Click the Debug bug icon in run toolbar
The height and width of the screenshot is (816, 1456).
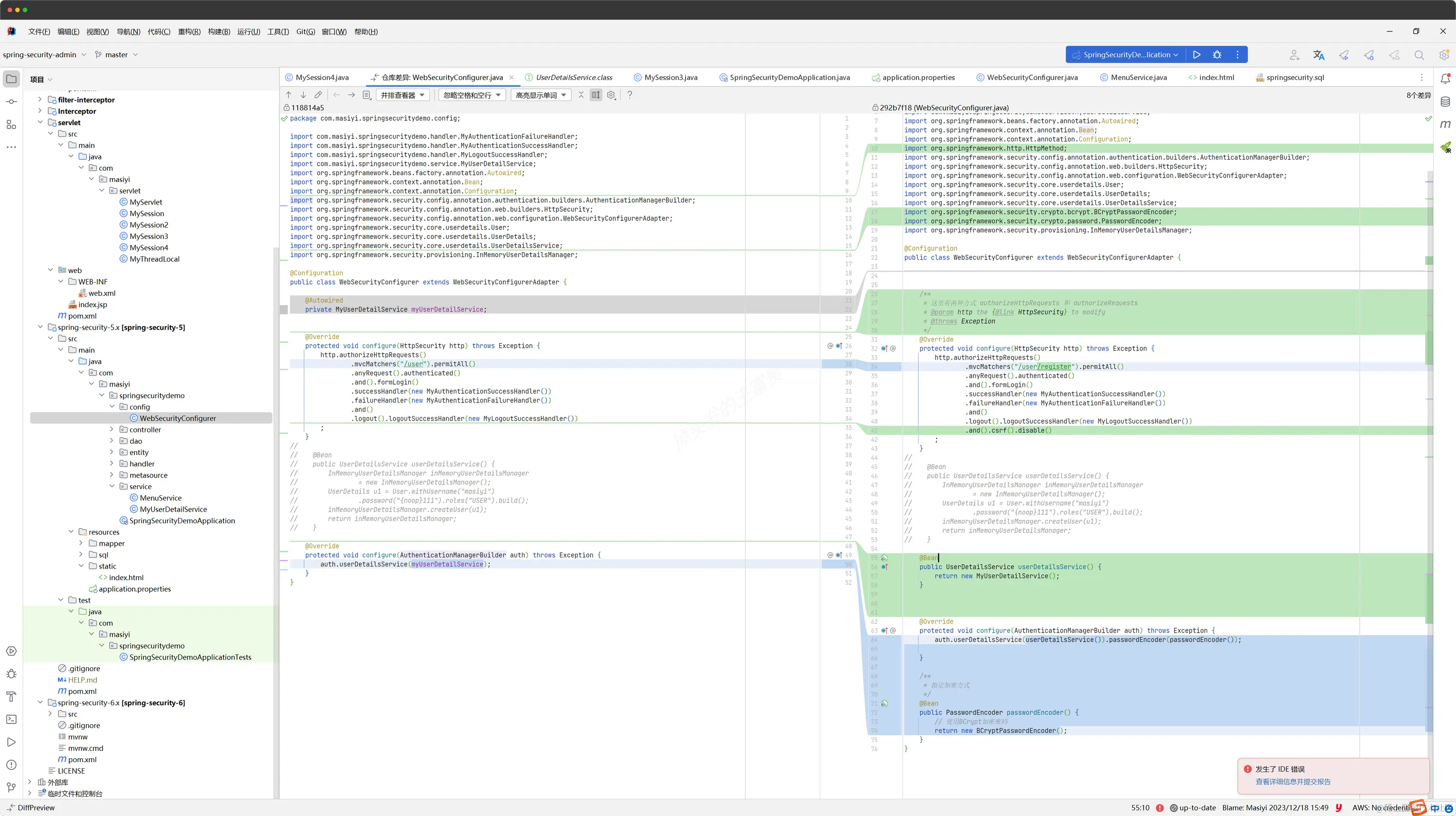[1217, 55]
